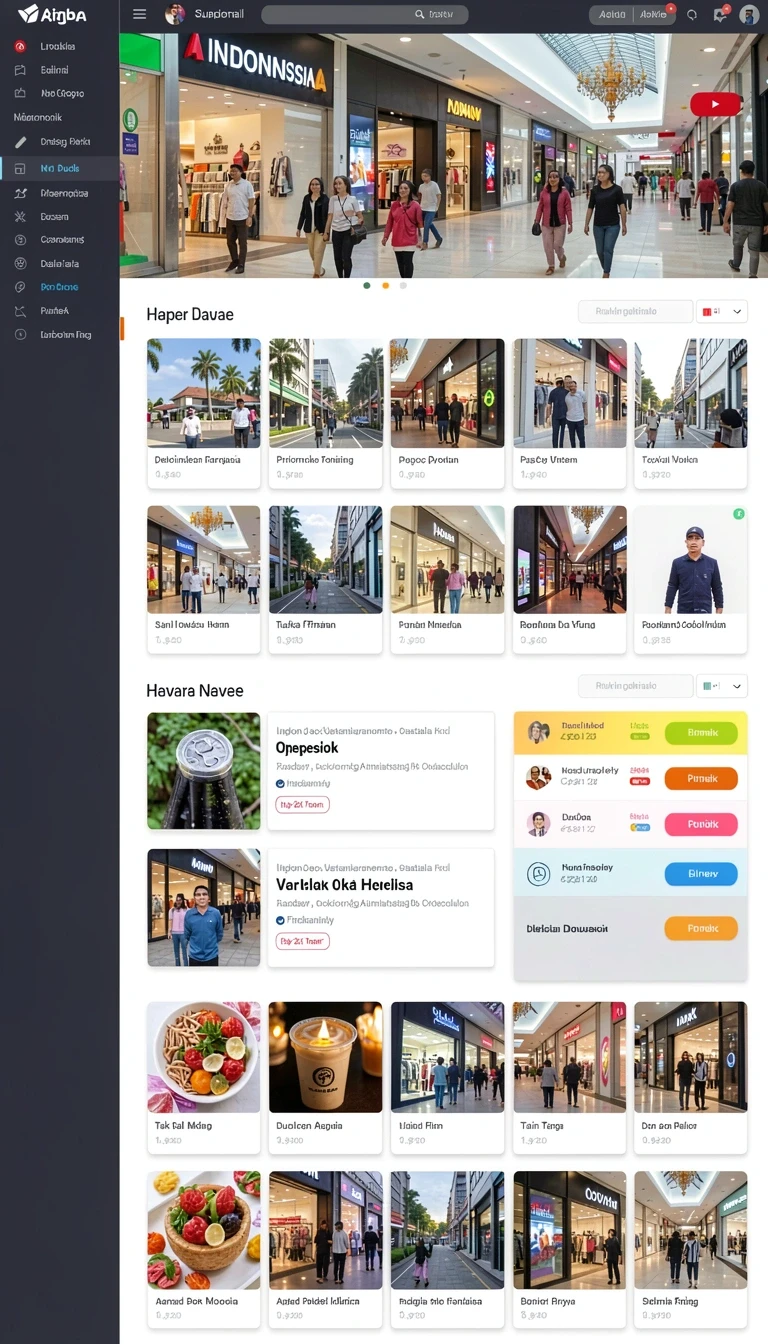Click the filter input in Havara Navee section

635,686
